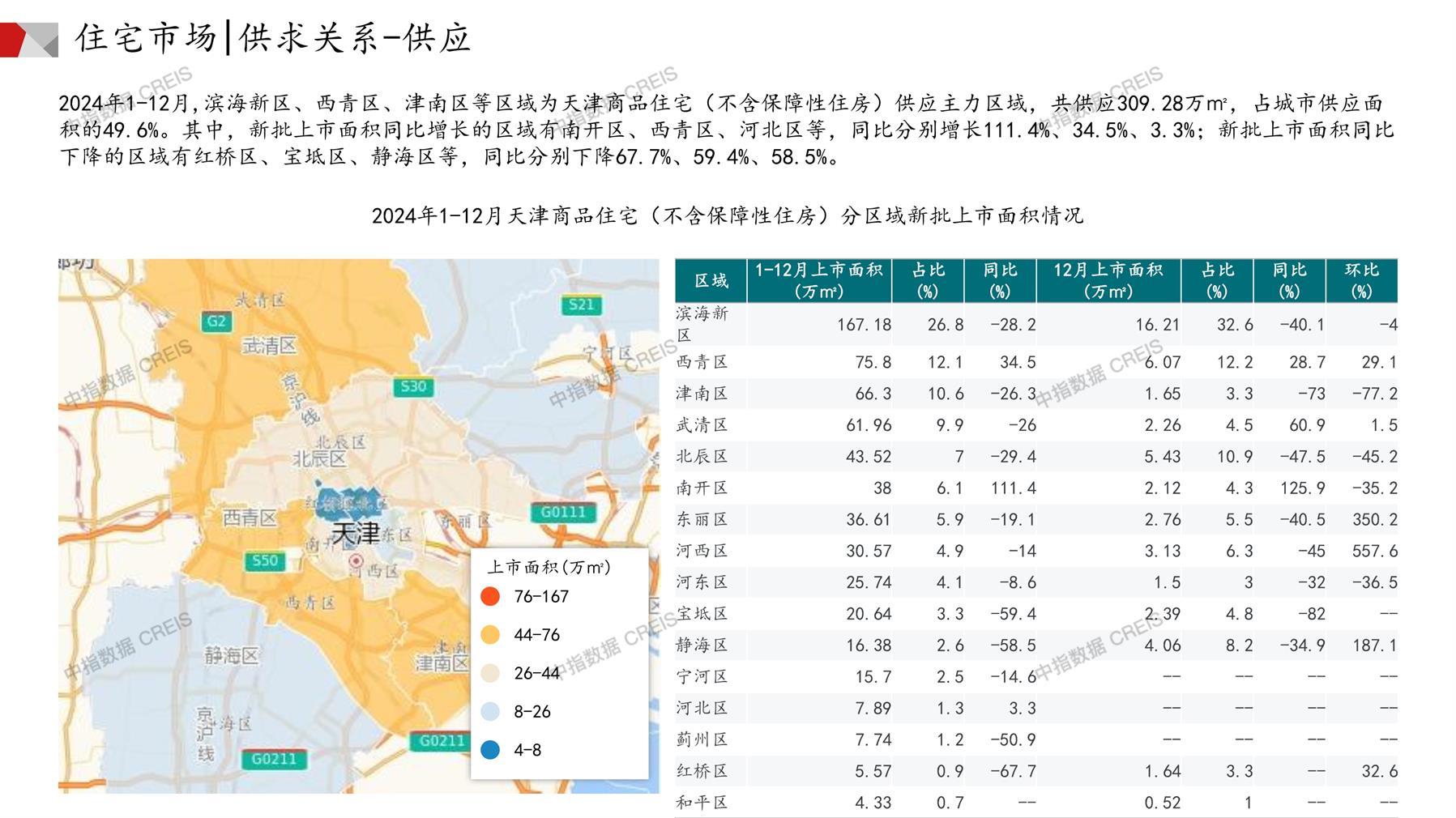Click the 区域 column header
The width and height of the screenshot is (1456, 818).
[711, 281]
